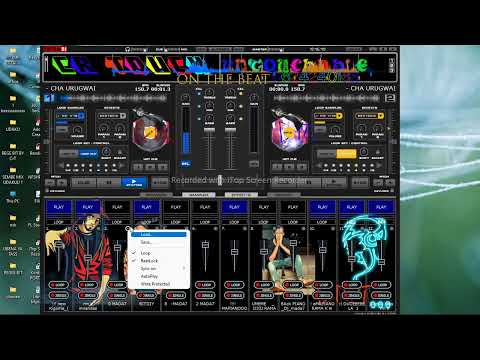480x360 pixels.
Task: Click left deck effect Param 1 knob
Action: tap(104, 128)
